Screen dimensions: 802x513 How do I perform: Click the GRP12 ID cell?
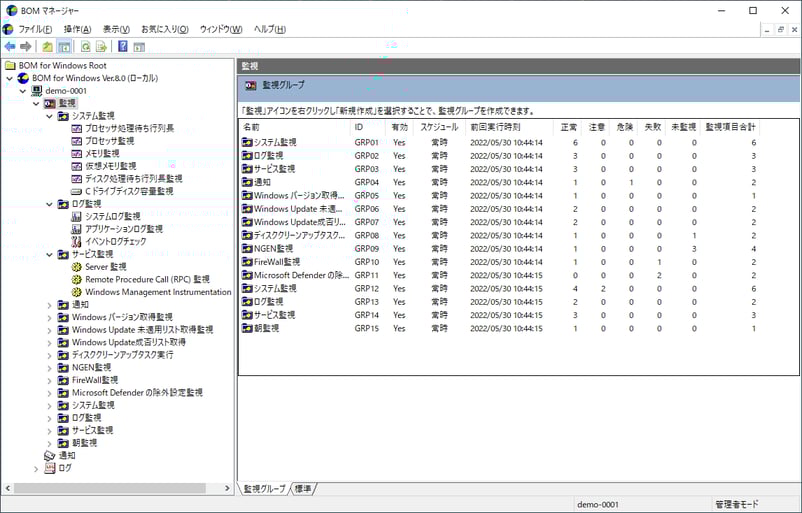pyautogui.click(x=367, y=288)
